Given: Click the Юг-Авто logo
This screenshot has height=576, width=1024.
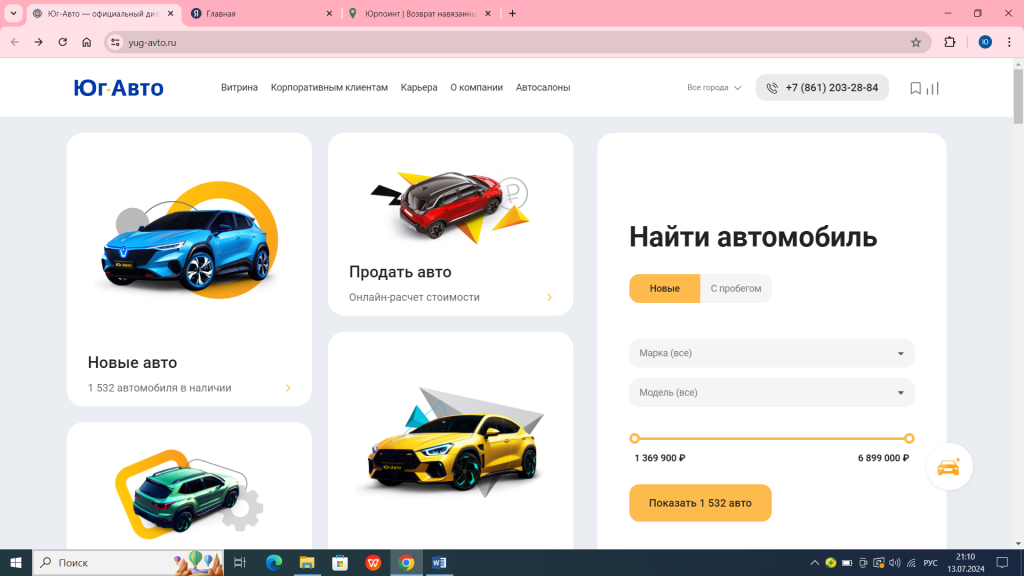Looking at the screenshot, I should [x=118, y=88].
